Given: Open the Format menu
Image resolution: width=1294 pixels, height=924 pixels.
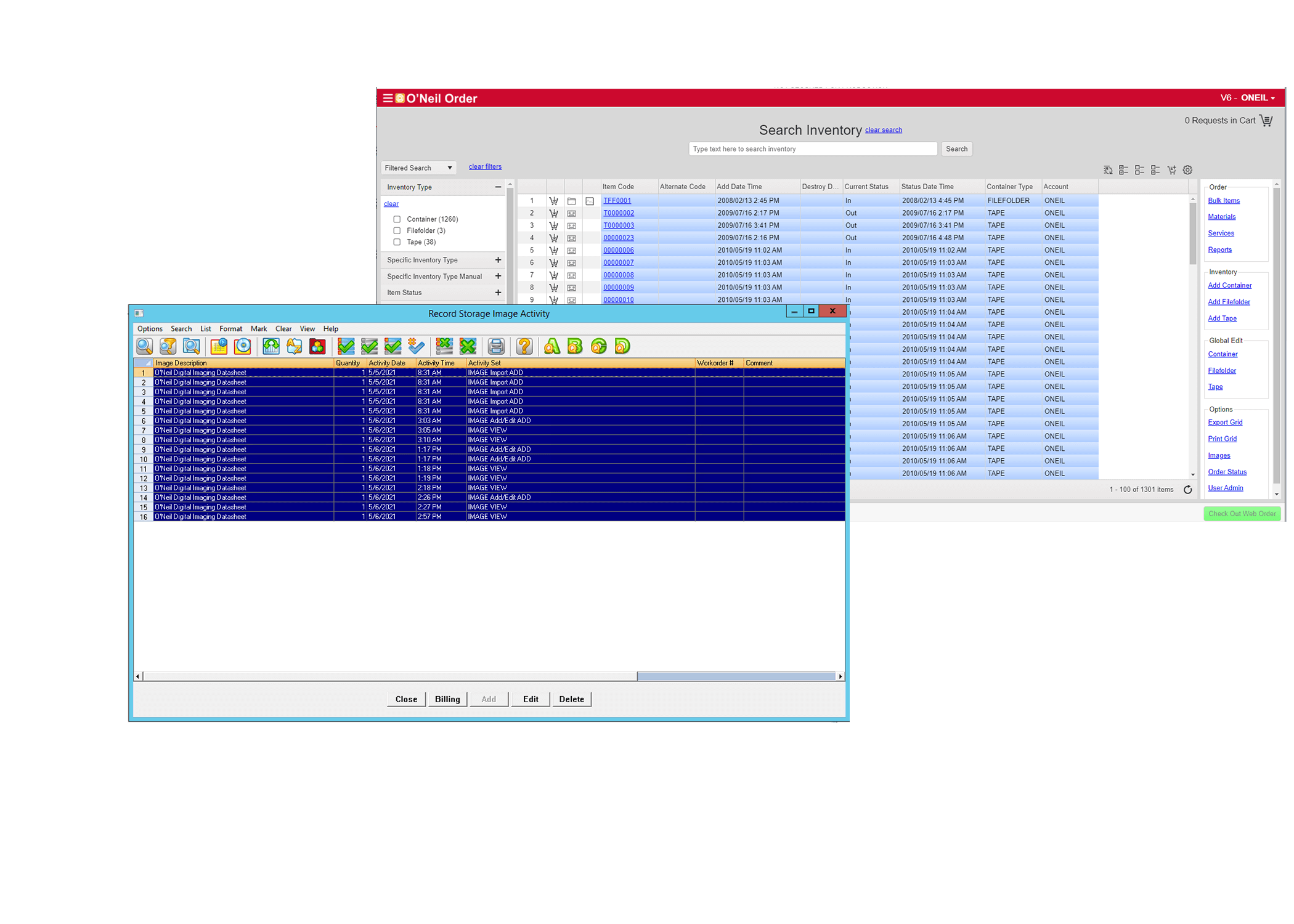Looking at the screenshot, I should coord(231,329).
